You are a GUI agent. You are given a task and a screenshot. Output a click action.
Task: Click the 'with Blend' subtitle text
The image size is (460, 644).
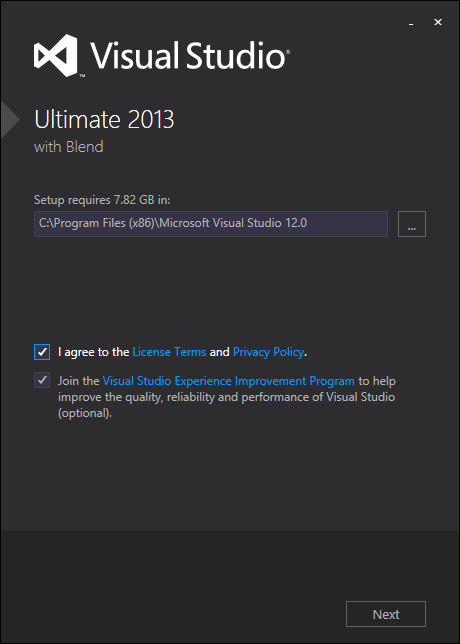(69, 147)
